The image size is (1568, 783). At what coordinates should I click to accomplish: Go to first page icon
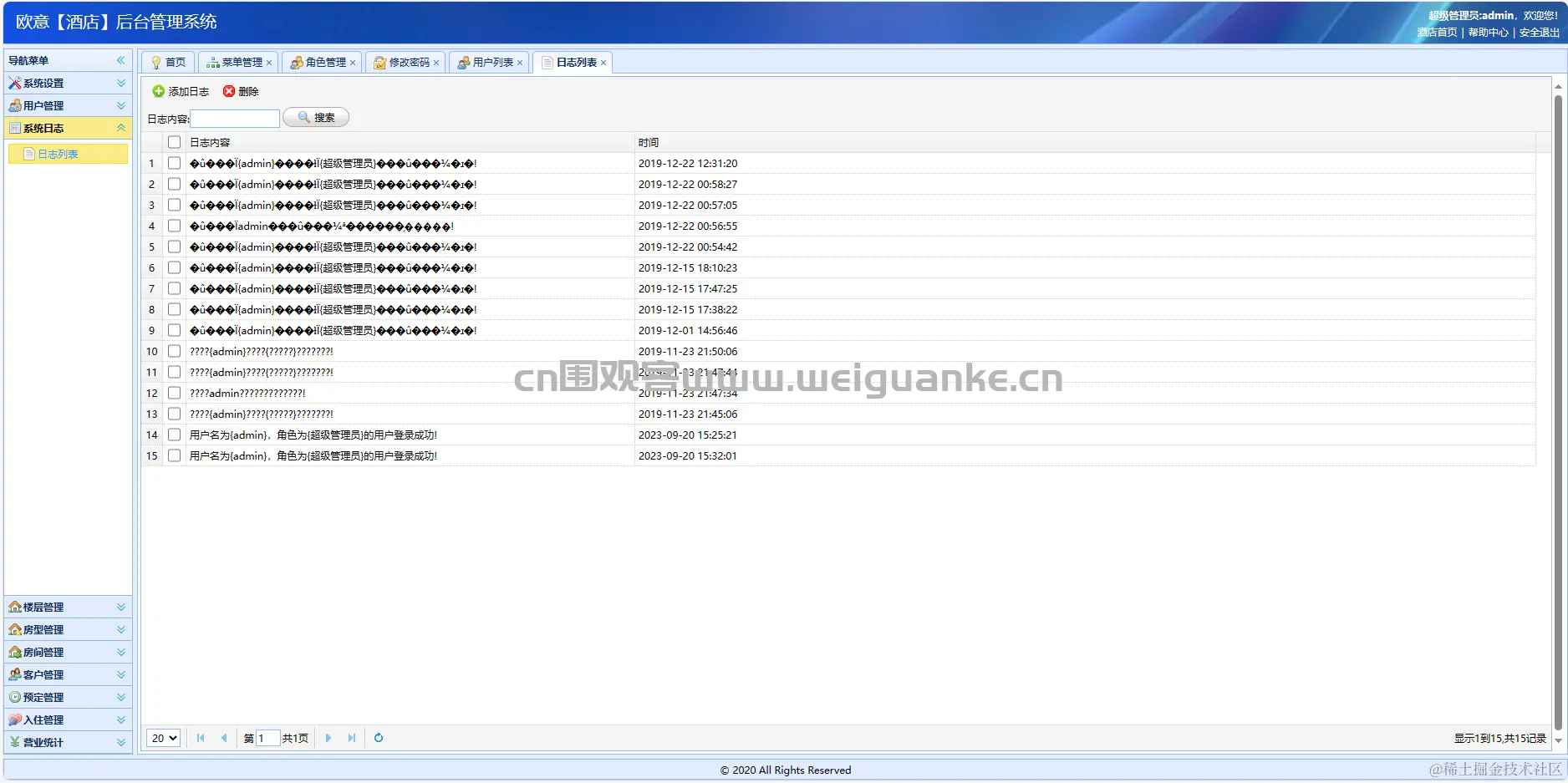click(201, 738)
